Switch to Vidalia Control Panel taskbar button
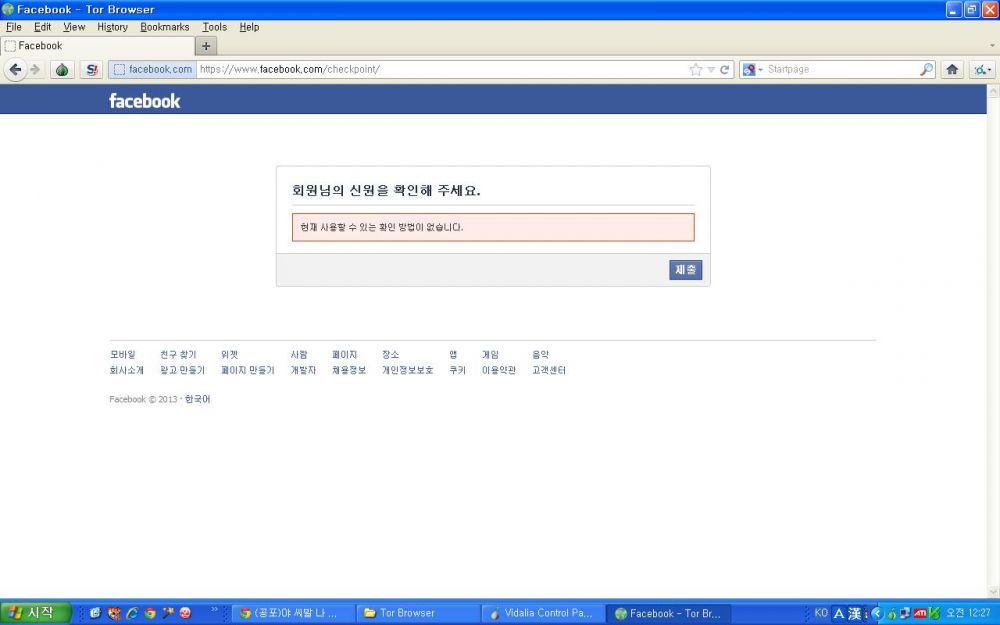Image resolution: width=1000 pixels, height=625 pixels. (541, 613)
